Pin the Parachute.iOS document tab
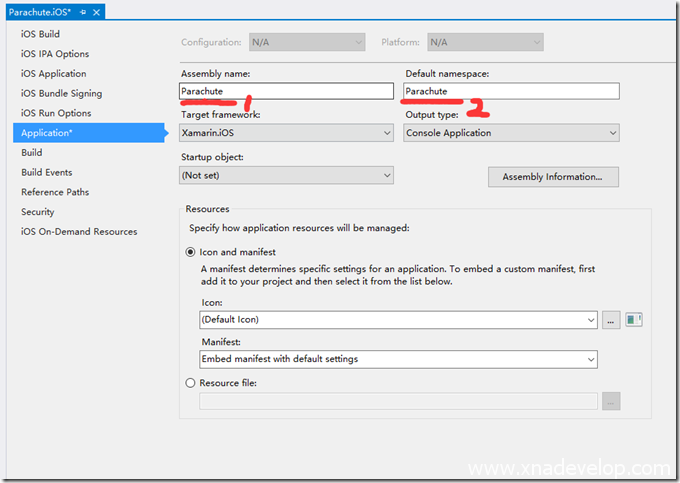The width and height of the screenshot is (680, 483). [x=82, y=12]
